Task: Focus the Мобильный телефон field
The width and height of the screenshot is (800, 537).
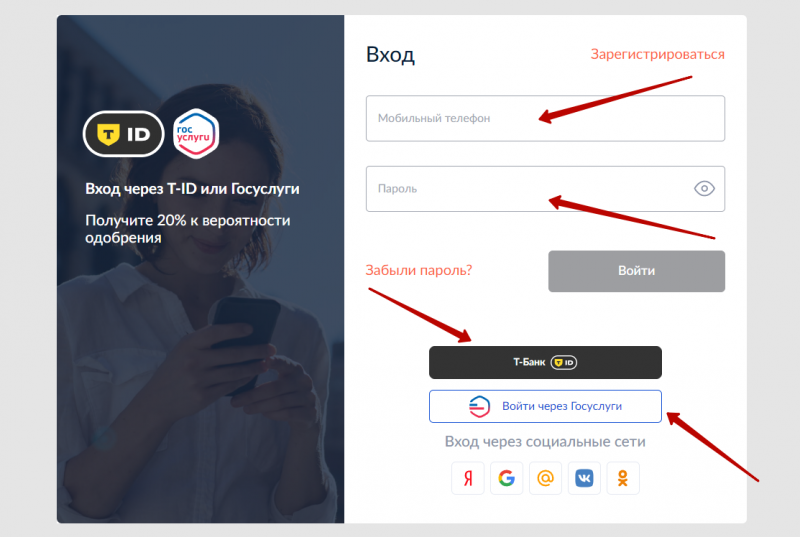Action: point(545,118)
